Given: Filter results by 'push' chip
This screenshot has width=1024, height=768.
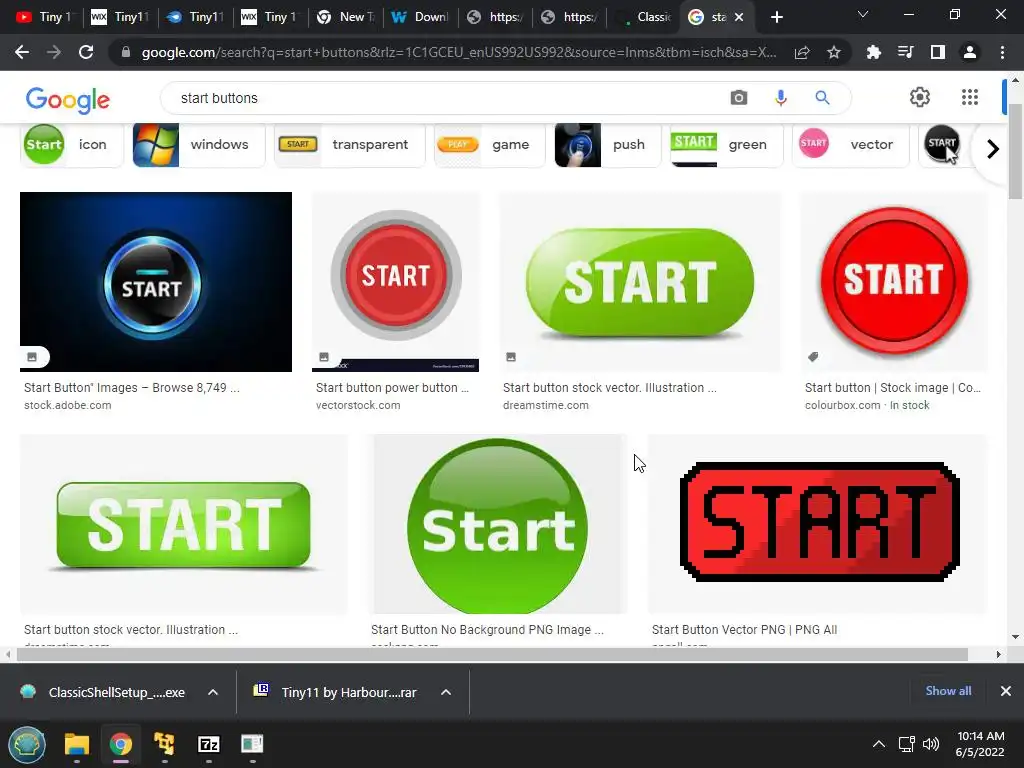Looking at the screenshot, I should click(x=607, y=144).
